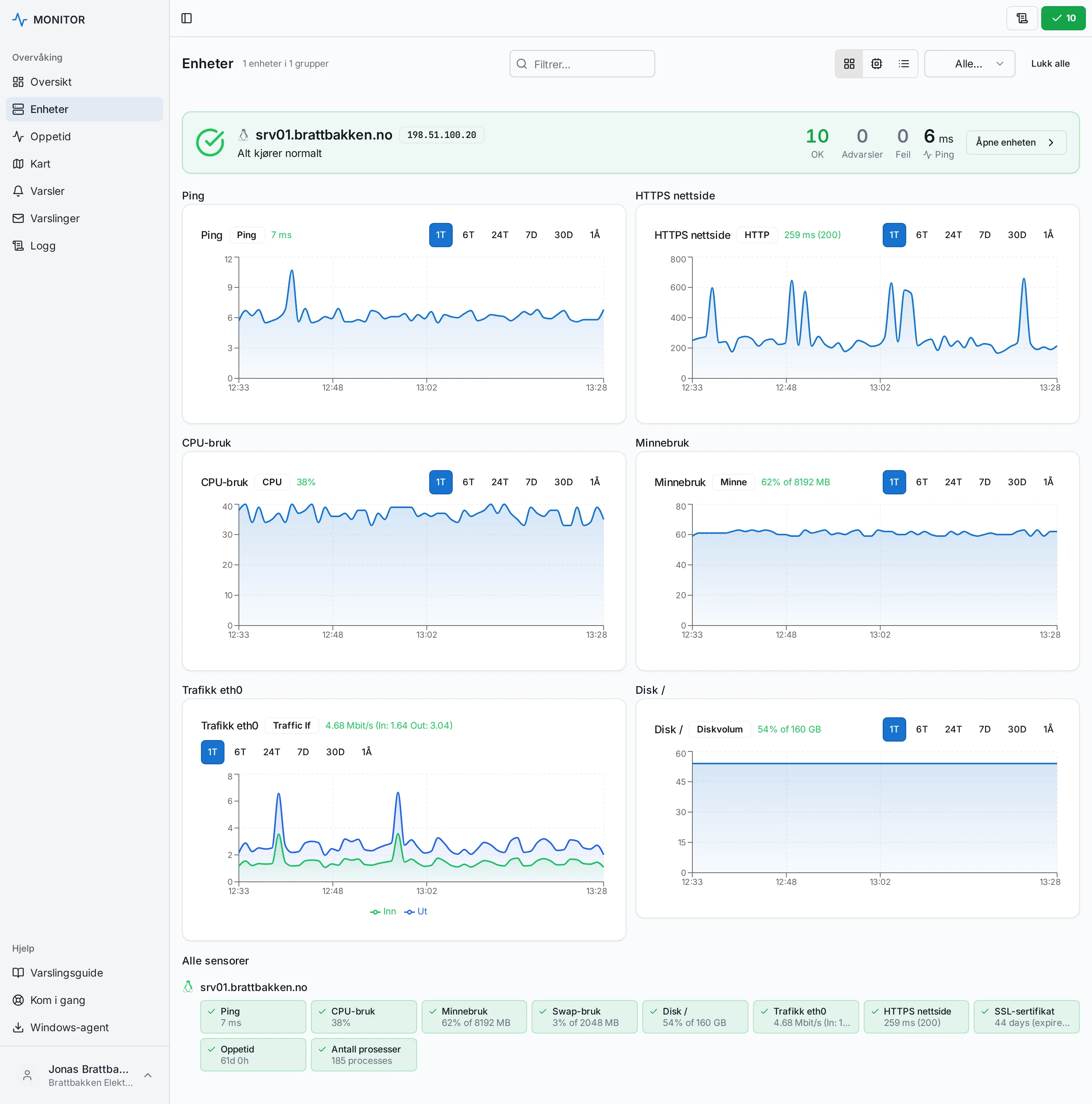Select 7D range on CPU-bruk chart
Image resolution: width=1092 pixels, height=1104 pixels.
[531, 482]
